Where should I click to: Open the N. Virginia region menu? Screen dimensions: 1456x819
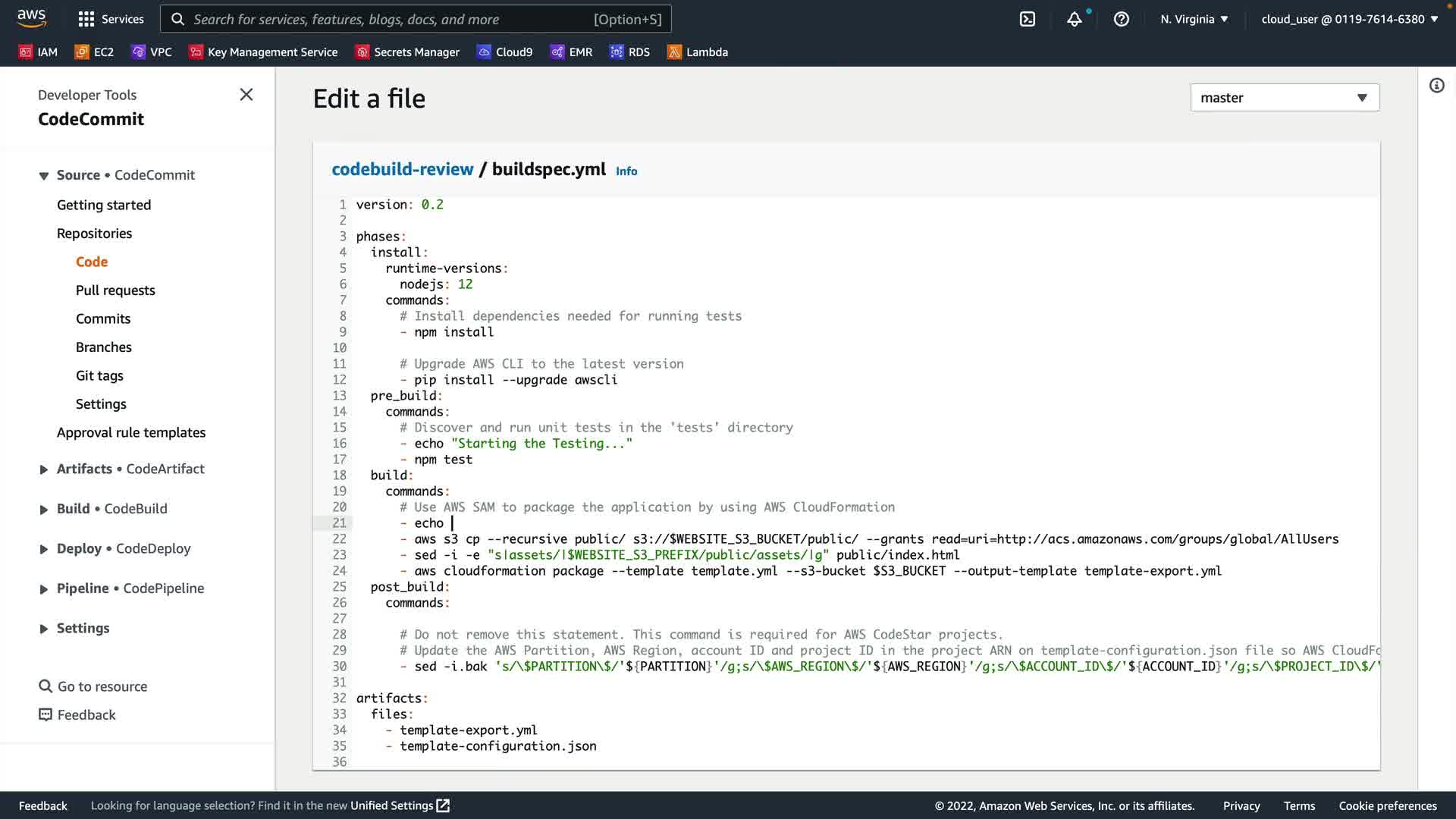(1194, 19)
